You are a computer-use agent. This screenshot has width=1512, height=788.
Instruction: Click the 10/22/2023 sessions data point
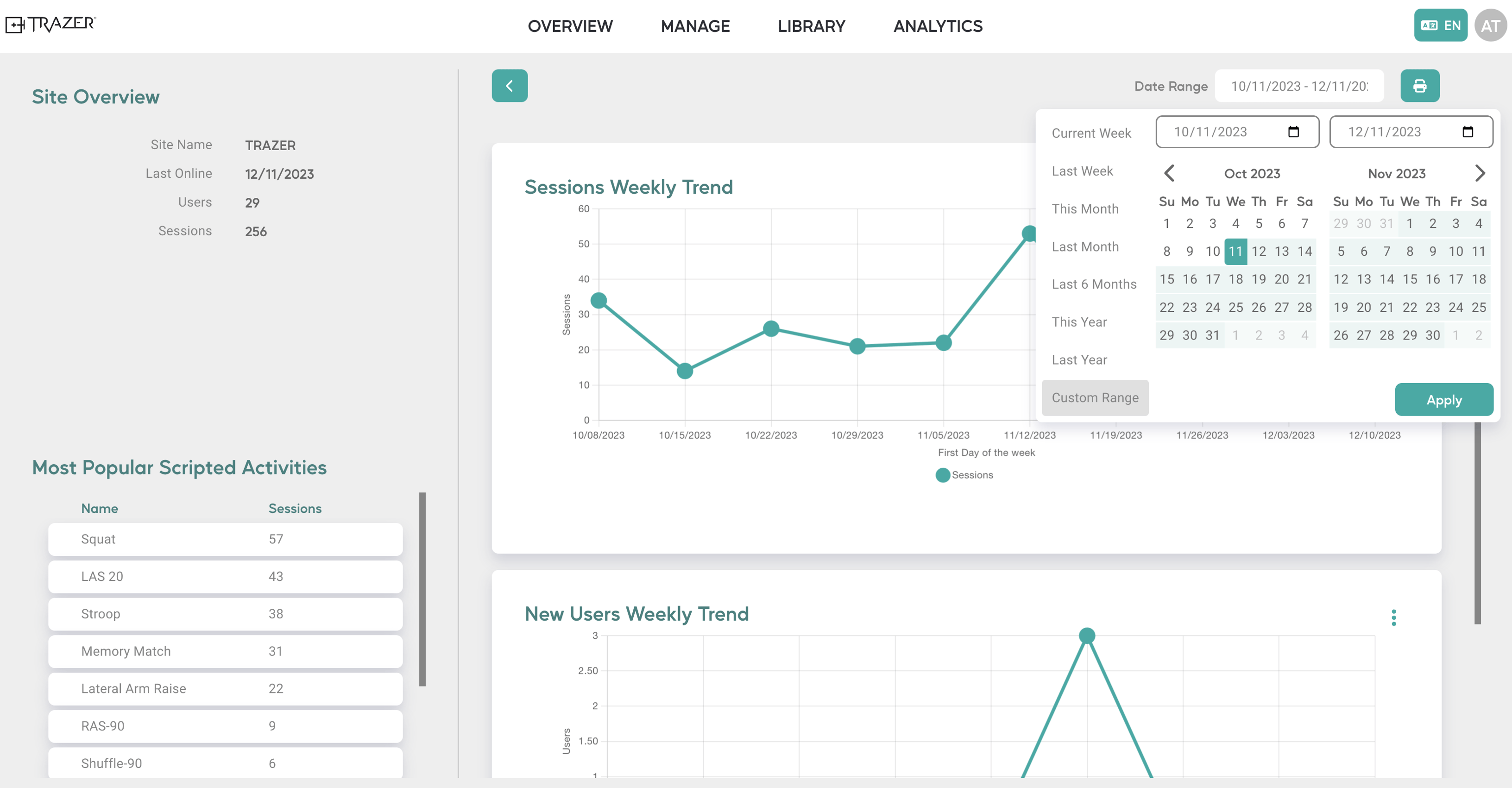click(x=771, y=329)
